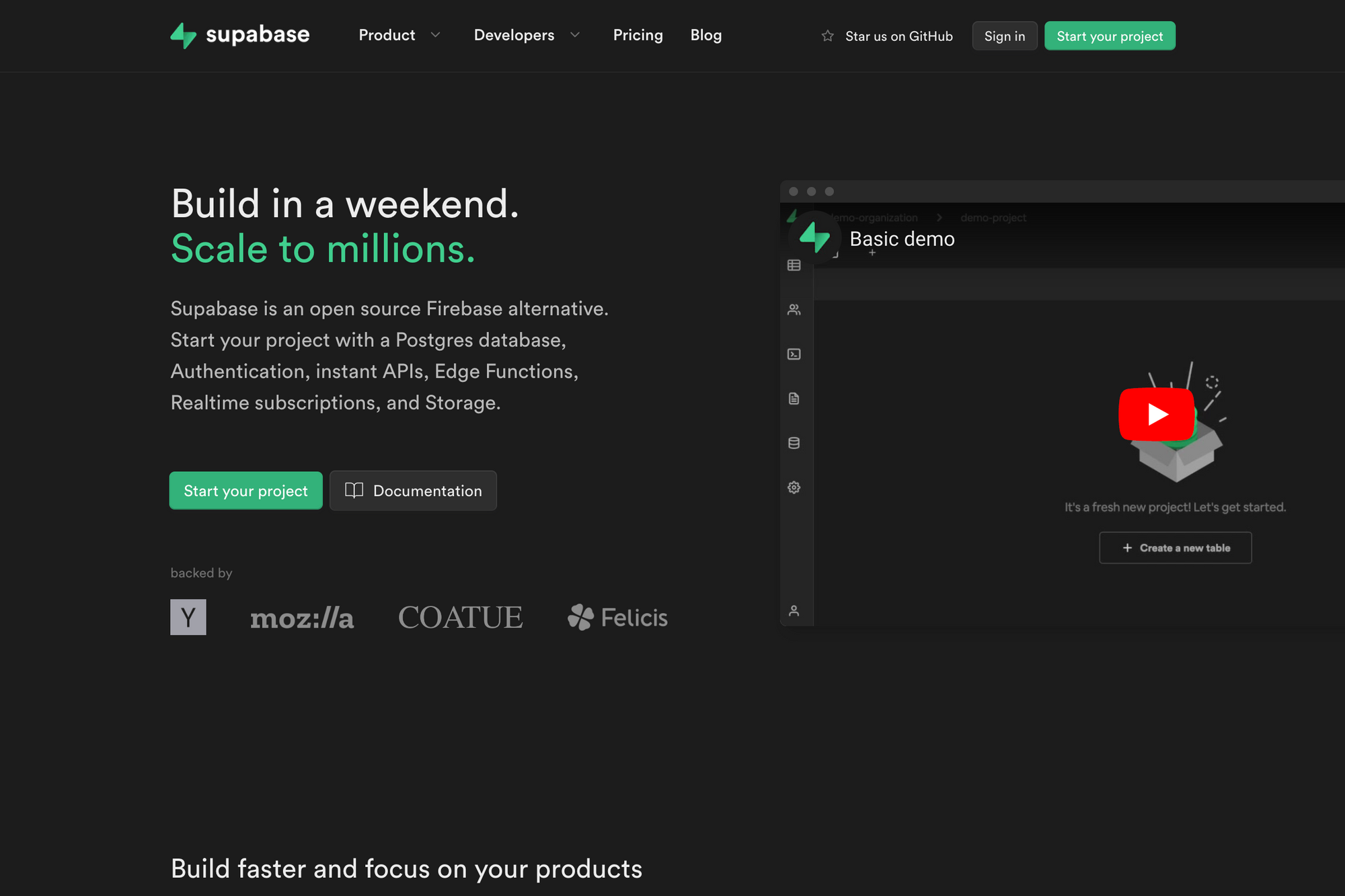Expand the Product dropdown menu

pos(387,36)
